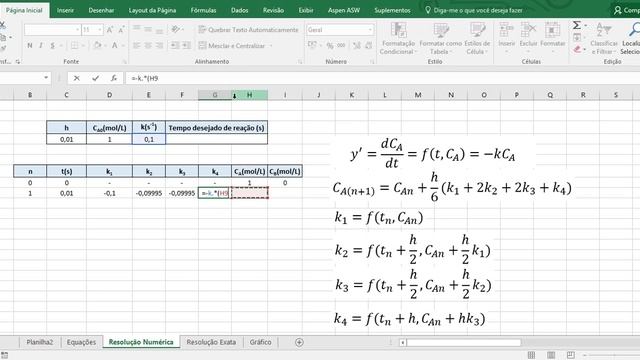Toggle underline (S) formatting
This screenshot has width=640, height=360.
[52, 45]
